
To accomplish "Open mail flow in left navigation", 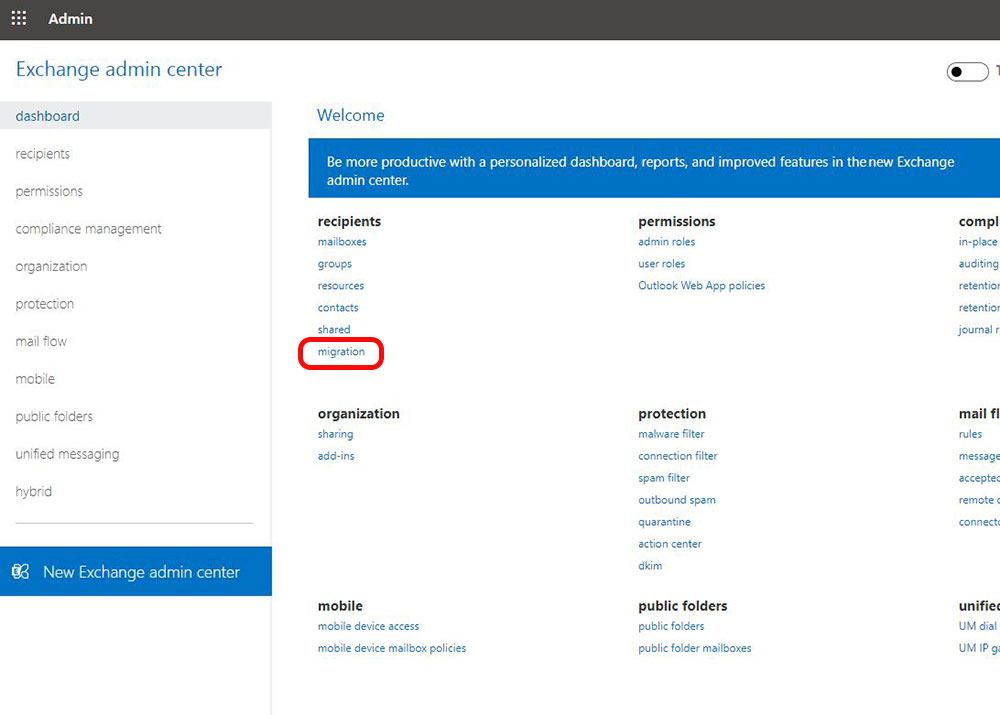I will click(41, 341).
